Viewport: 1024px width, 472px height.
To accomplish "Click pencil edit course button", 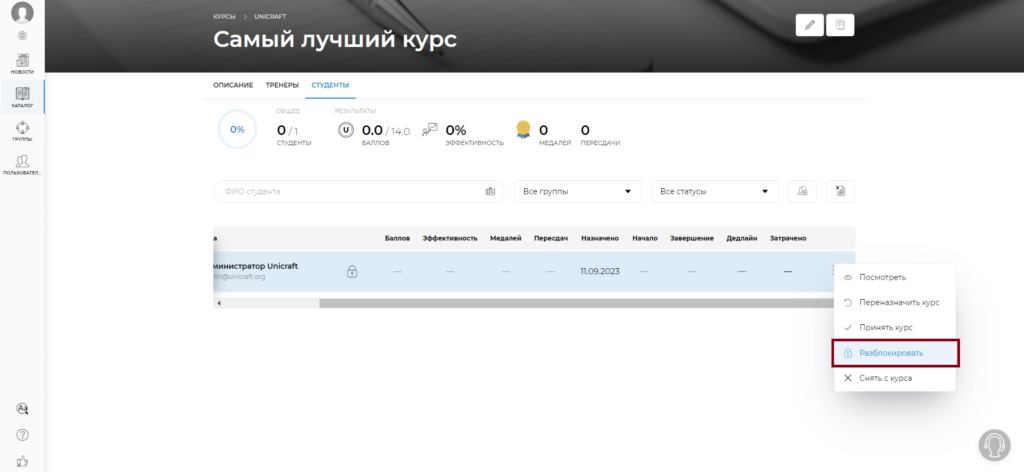I will pyautogui.click(x=810, y=25).
